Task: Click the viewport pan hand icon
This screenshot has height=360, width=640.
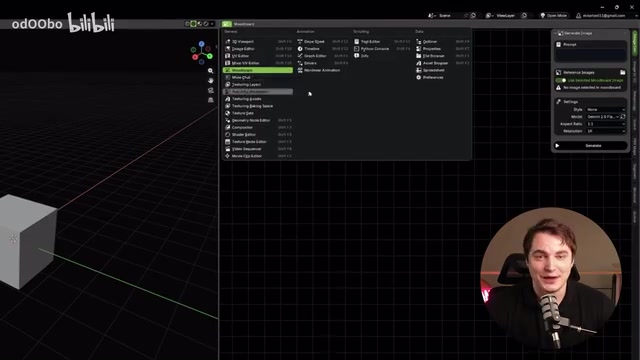Action: [x=211, y=81]
